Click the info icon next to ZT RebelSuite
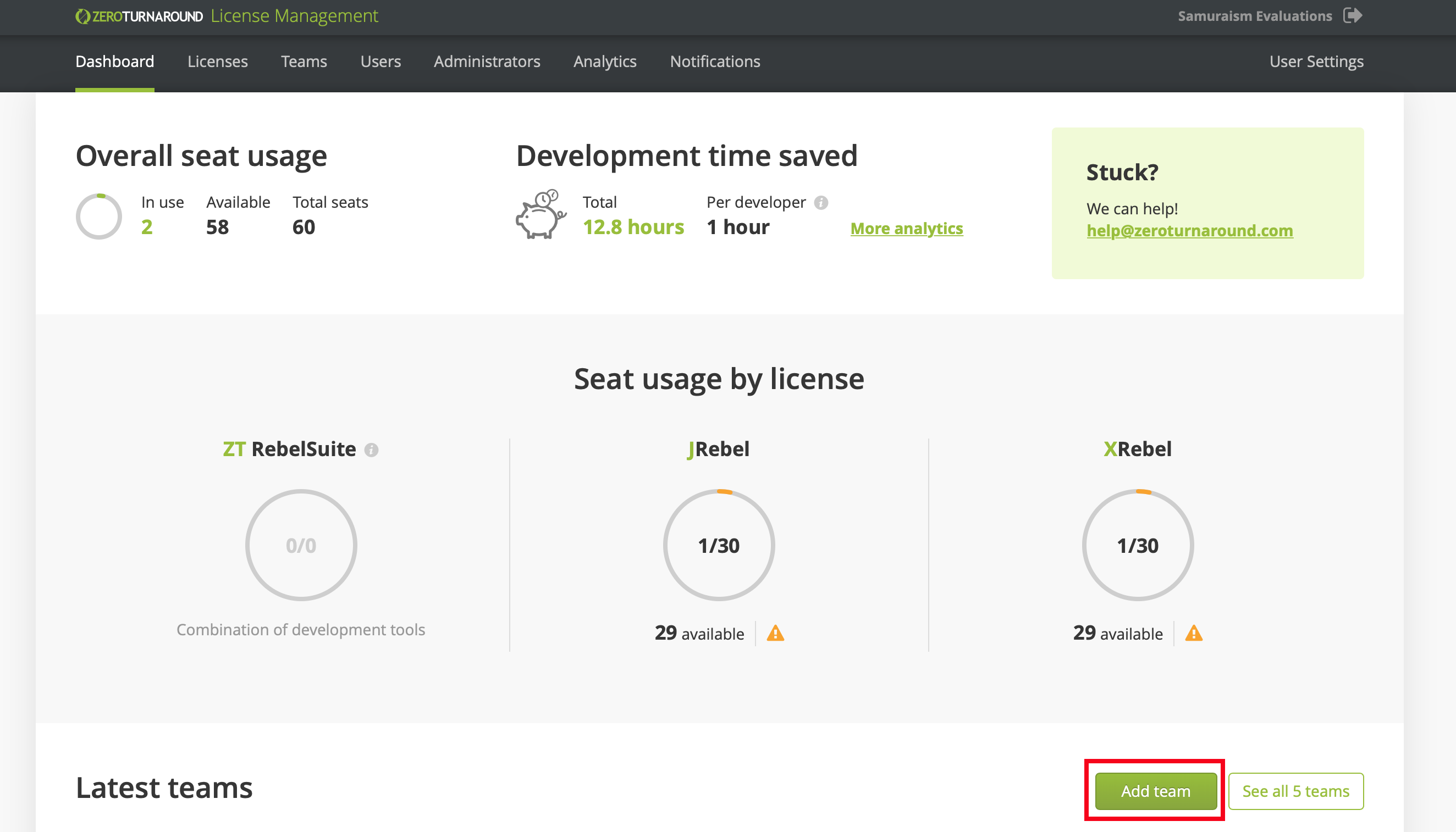The width and height of the screenshot is (1456, 832). (x=372, y=450)
